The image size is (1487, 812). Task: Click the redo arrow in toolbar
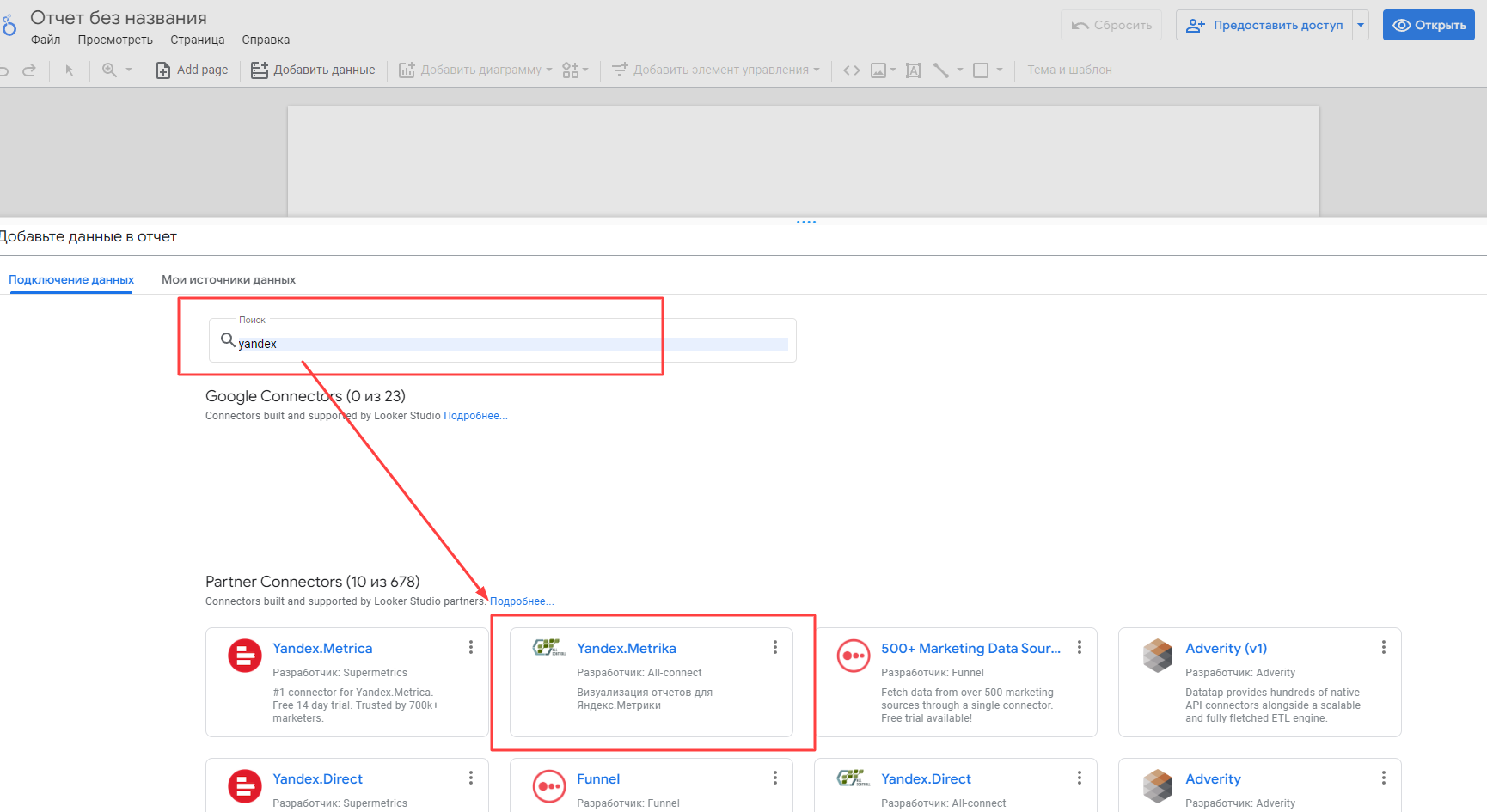[29, 70]
